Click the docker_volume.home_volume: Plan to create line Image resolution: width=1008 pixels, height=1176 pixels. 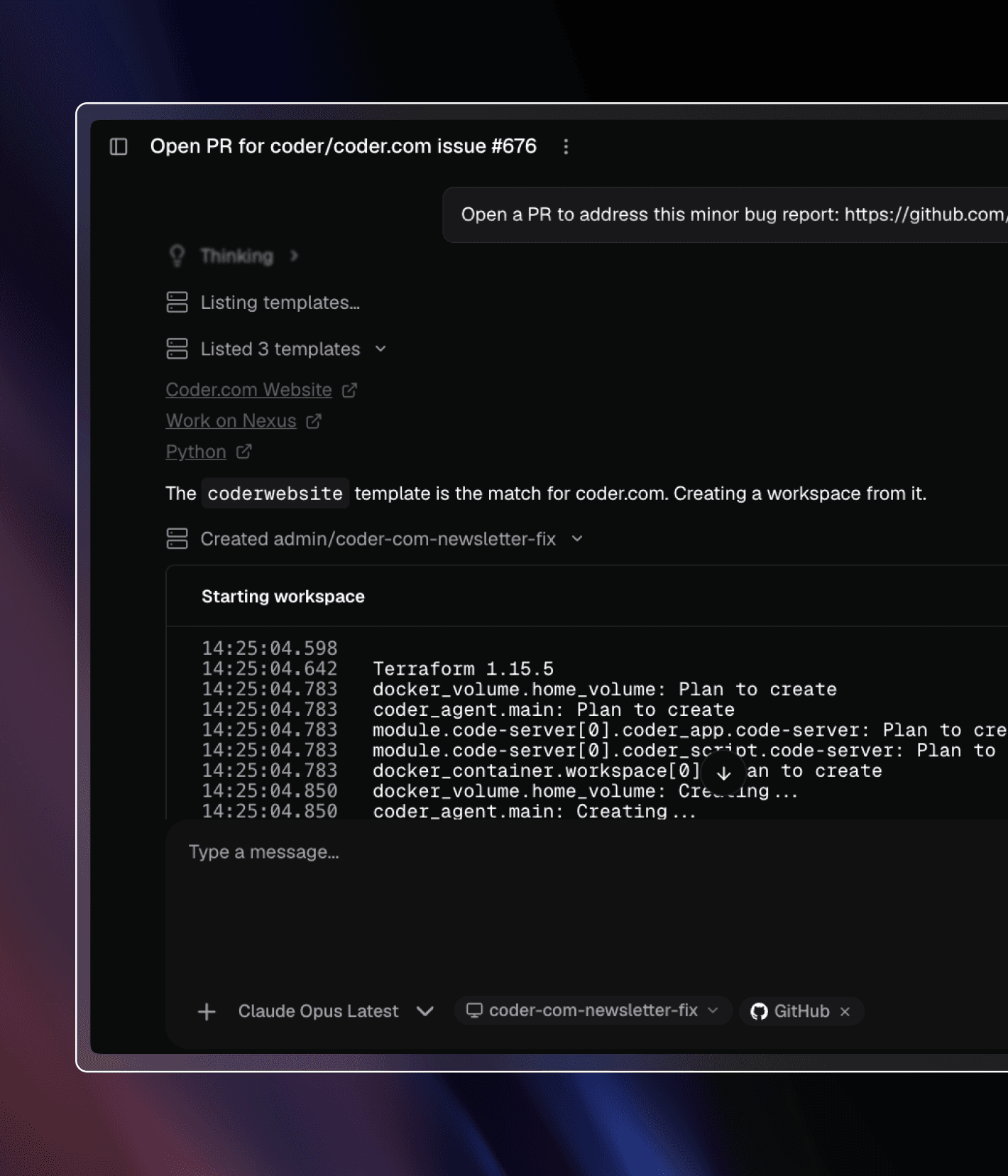pos(605,690)
